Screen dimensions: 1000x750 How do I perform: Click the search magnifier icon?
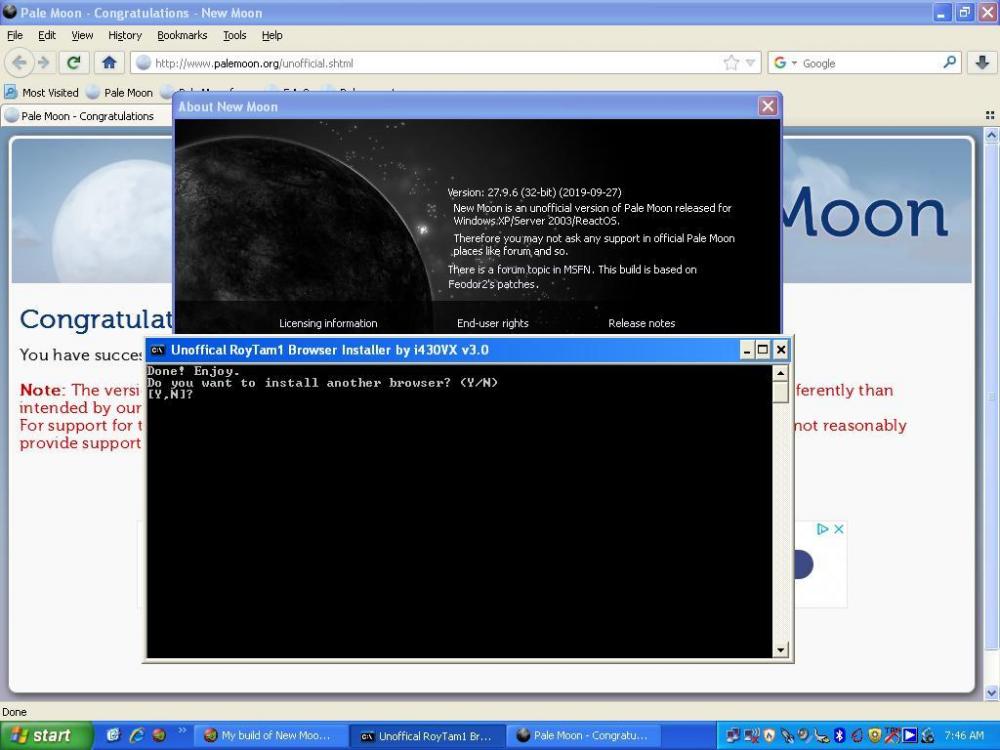coord(950,63)
